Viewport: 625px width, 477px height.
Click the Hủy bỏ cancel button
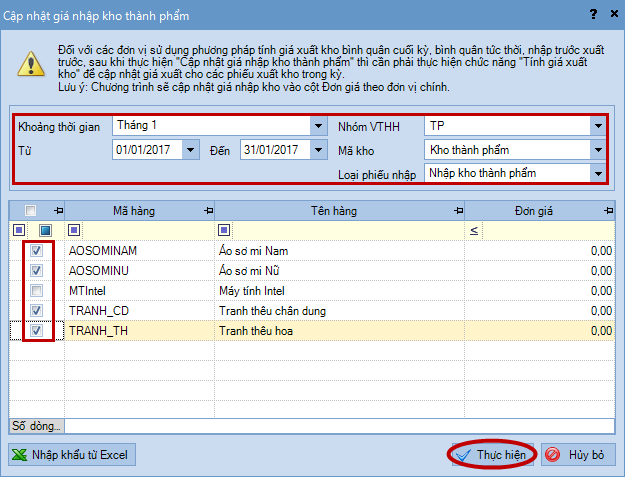tap(578, 454)
